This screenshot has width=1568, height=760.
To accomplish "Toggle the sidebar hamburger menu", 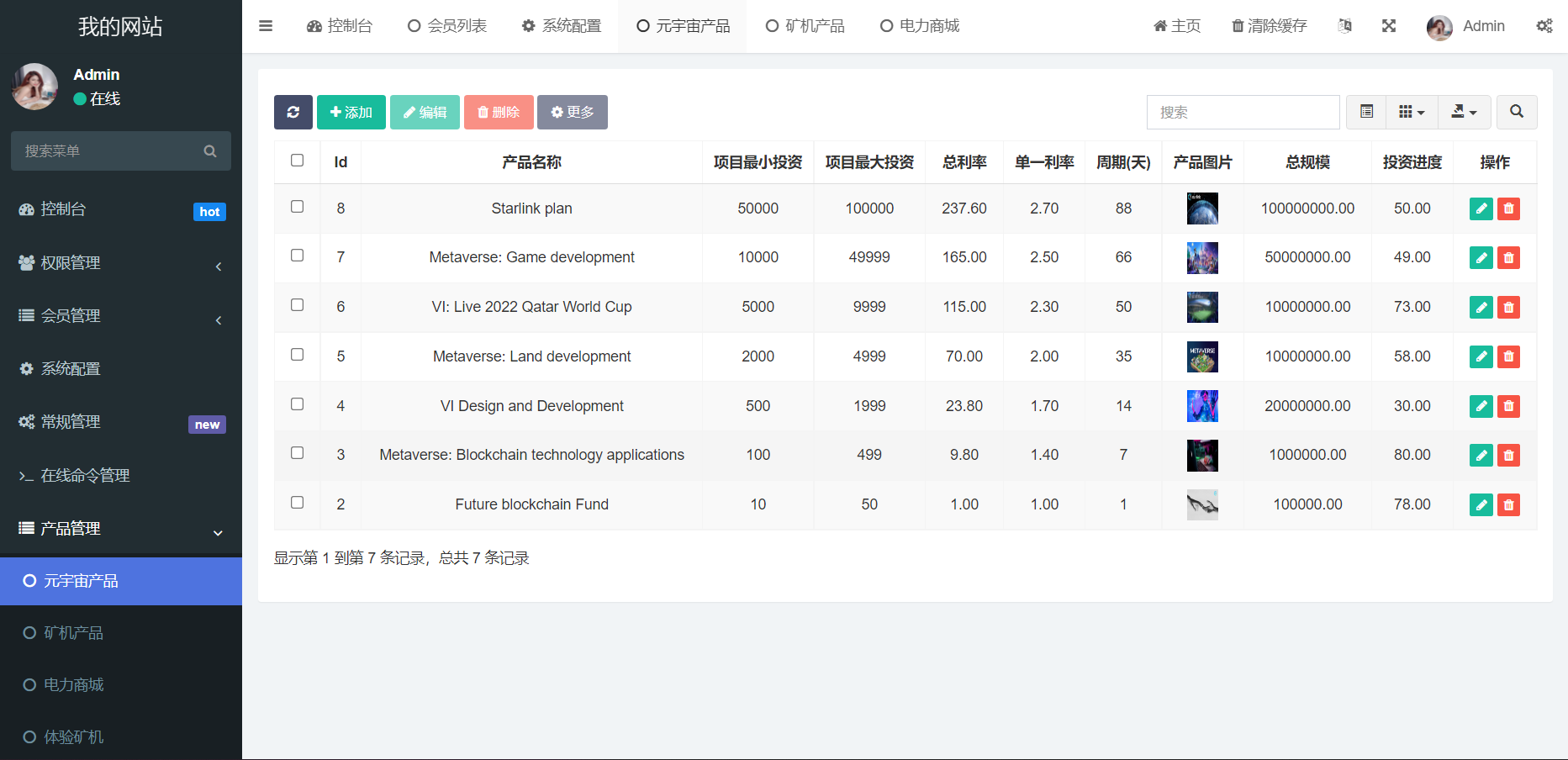I will click(x=266, y=26).
